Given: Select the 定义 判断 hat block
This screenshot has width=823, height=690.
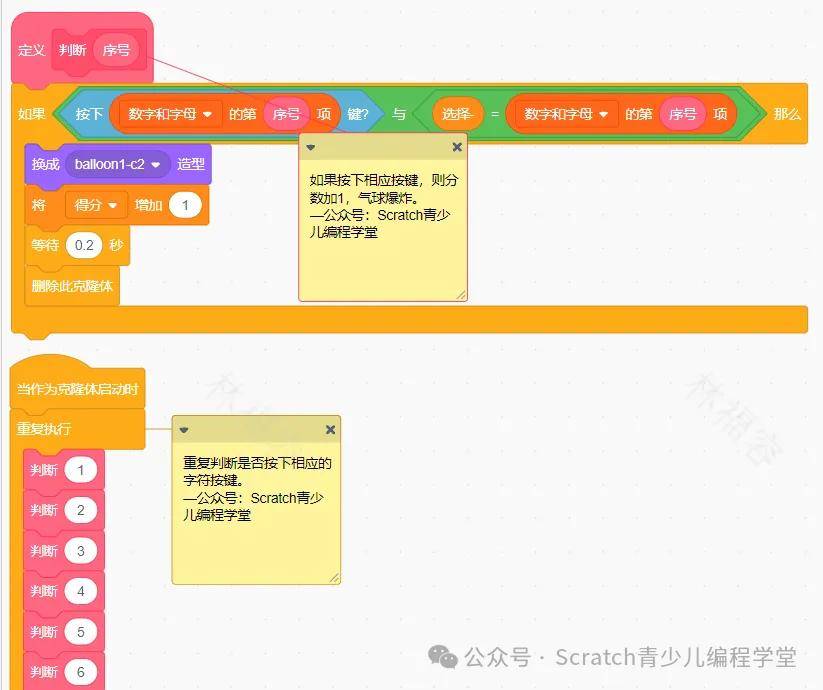Looking at the screenshot, I should coord(30,51).
